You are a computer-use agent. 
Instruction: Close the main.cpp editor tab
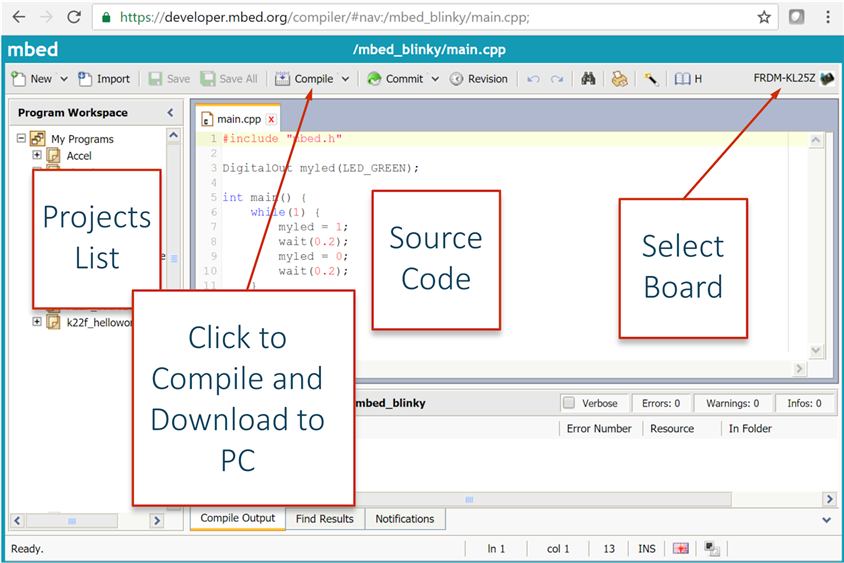point(271,119)
